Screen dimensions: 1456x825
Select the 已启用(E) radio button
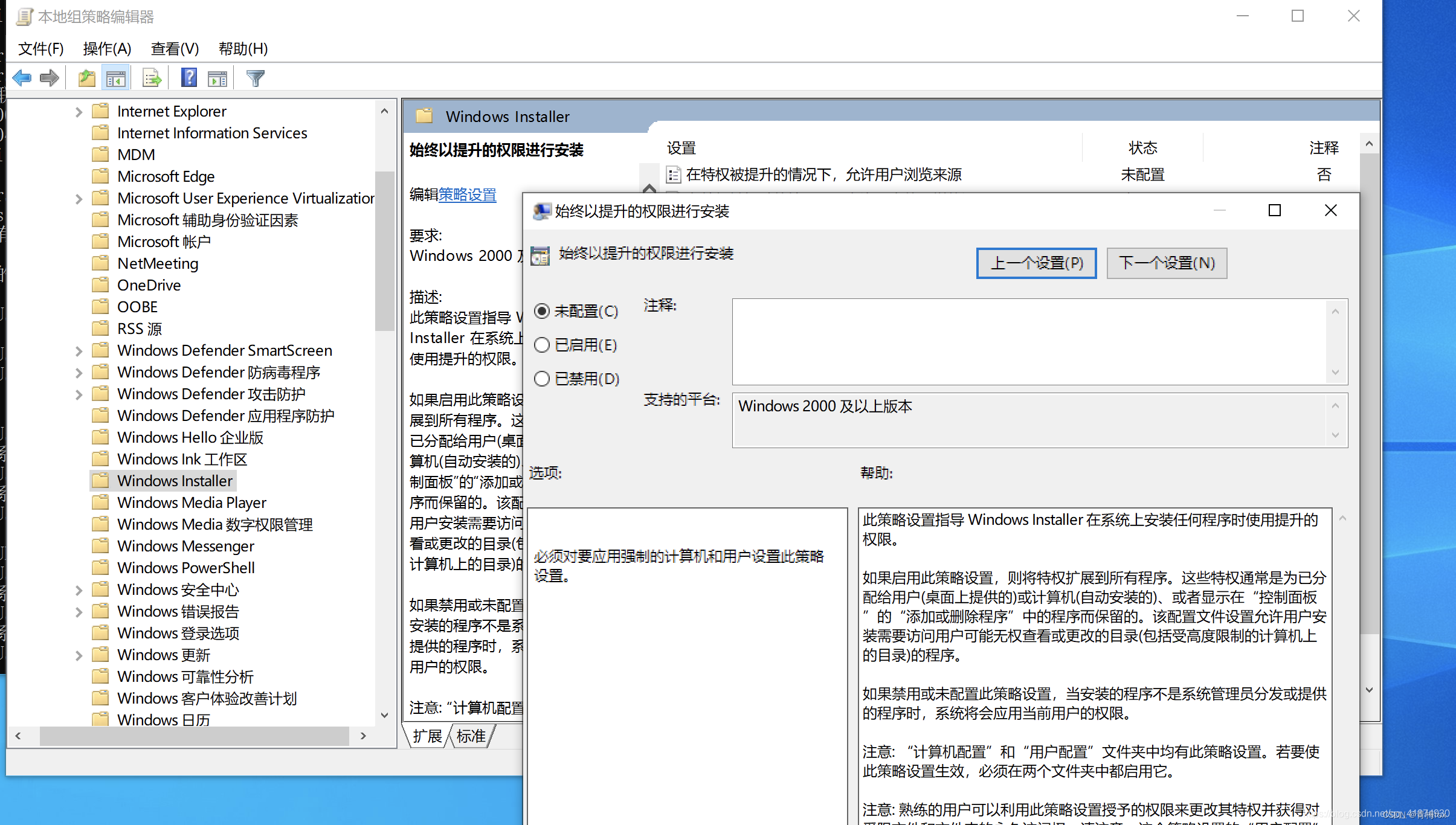(x=542, y=345)
